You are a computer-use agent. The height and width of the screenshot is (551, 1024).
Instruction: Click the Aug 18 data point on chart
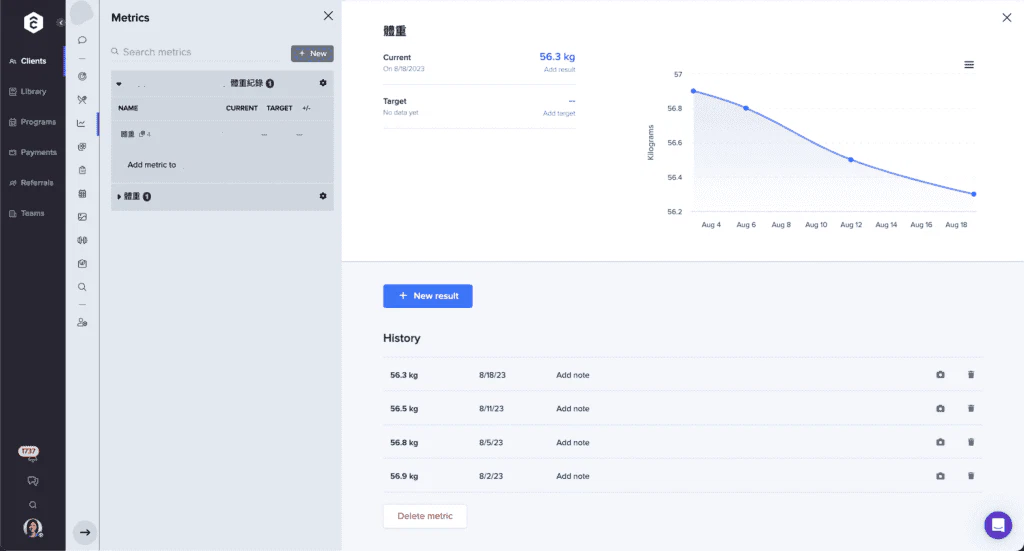pos(973,194)
